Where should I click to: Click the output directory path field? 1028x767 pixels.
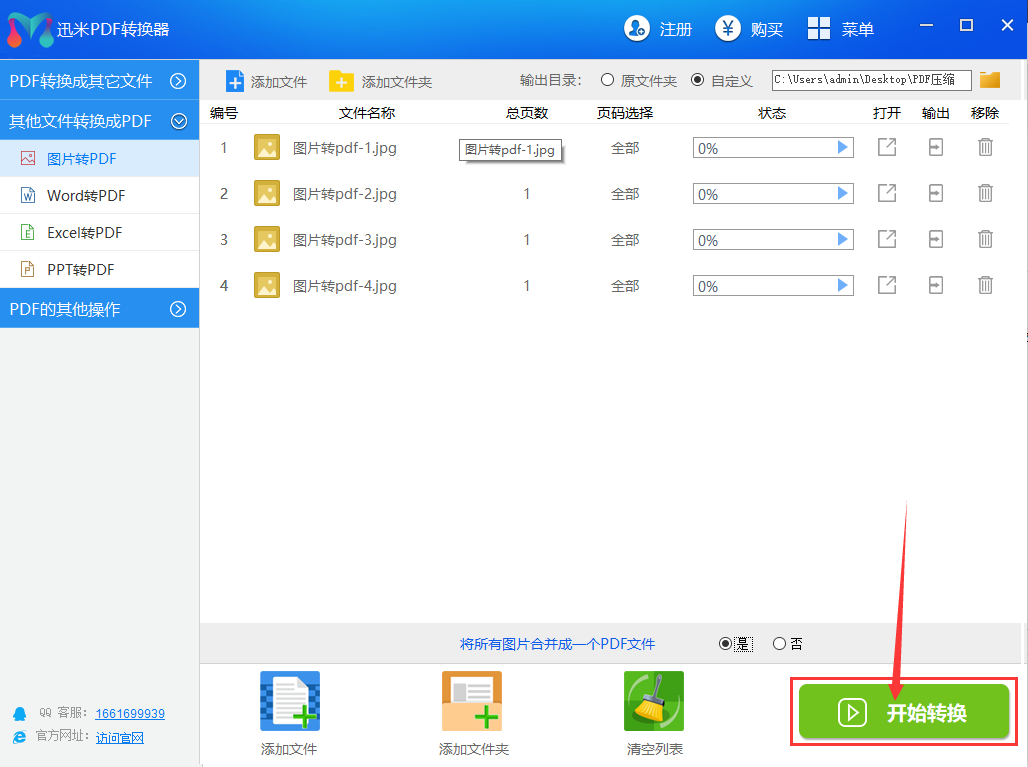click(x=871, y=80)
